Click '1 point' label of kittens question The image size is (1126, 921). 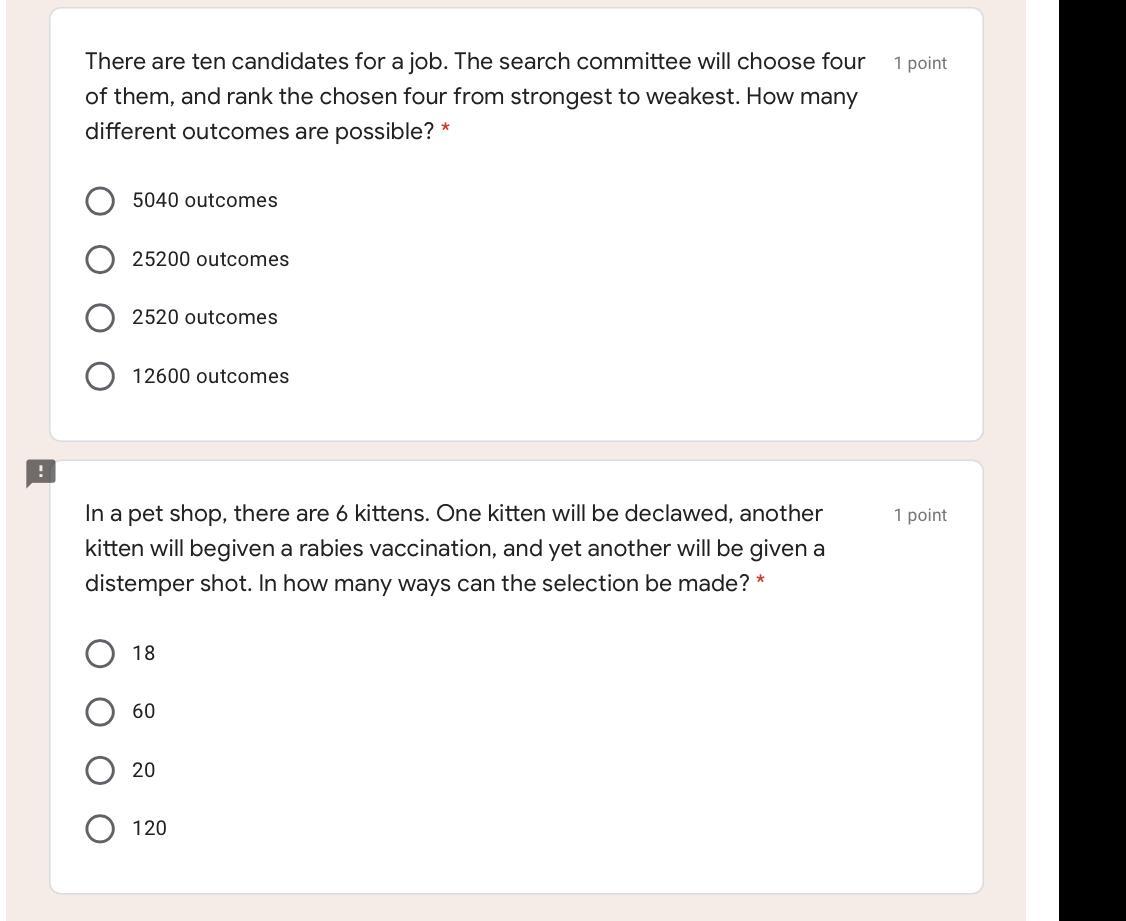pyautogui.click(x=920, y=515)
